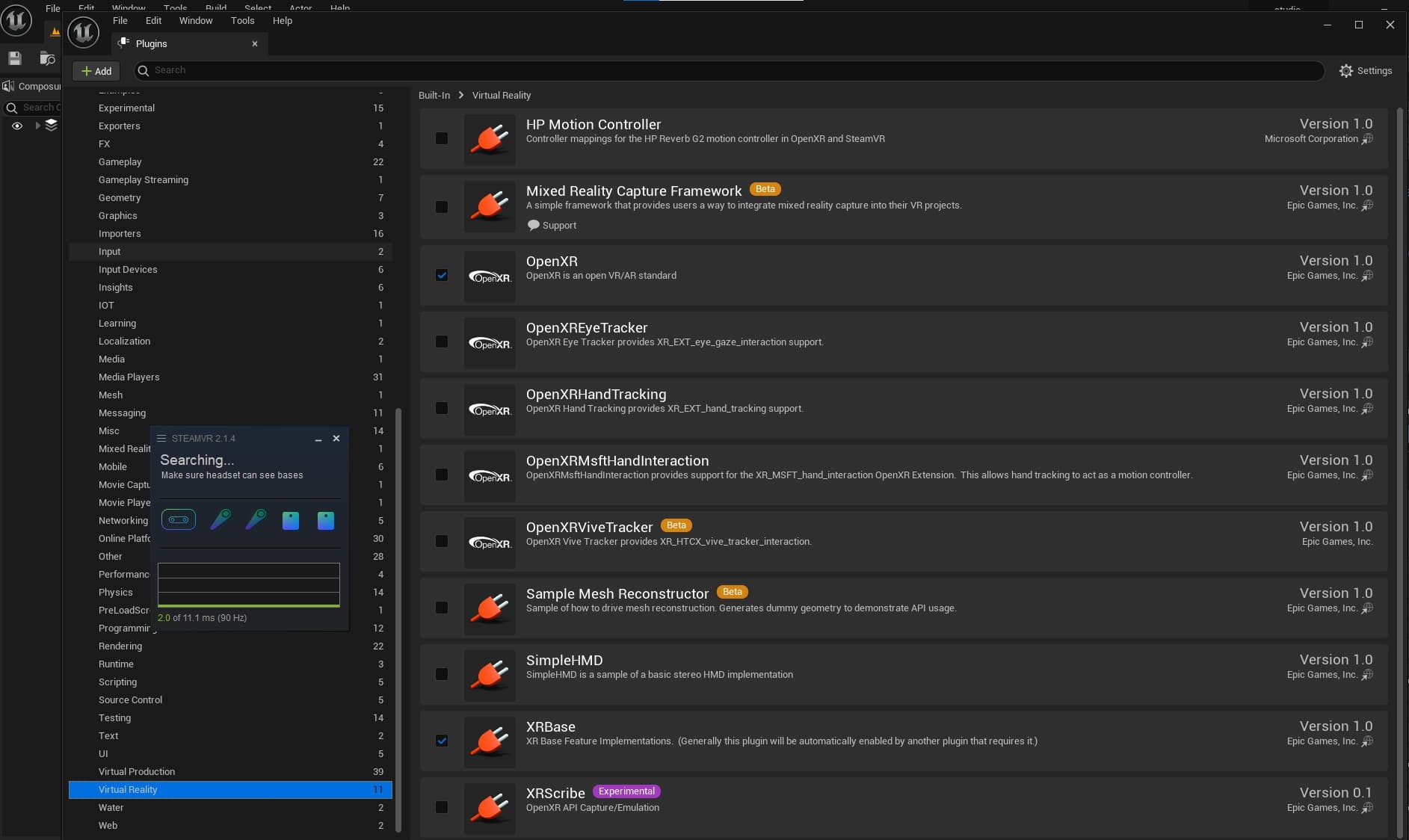Click the XRScribe plugin icon
This screenshot has height=840, width=1409.
(x=490, y=809)
